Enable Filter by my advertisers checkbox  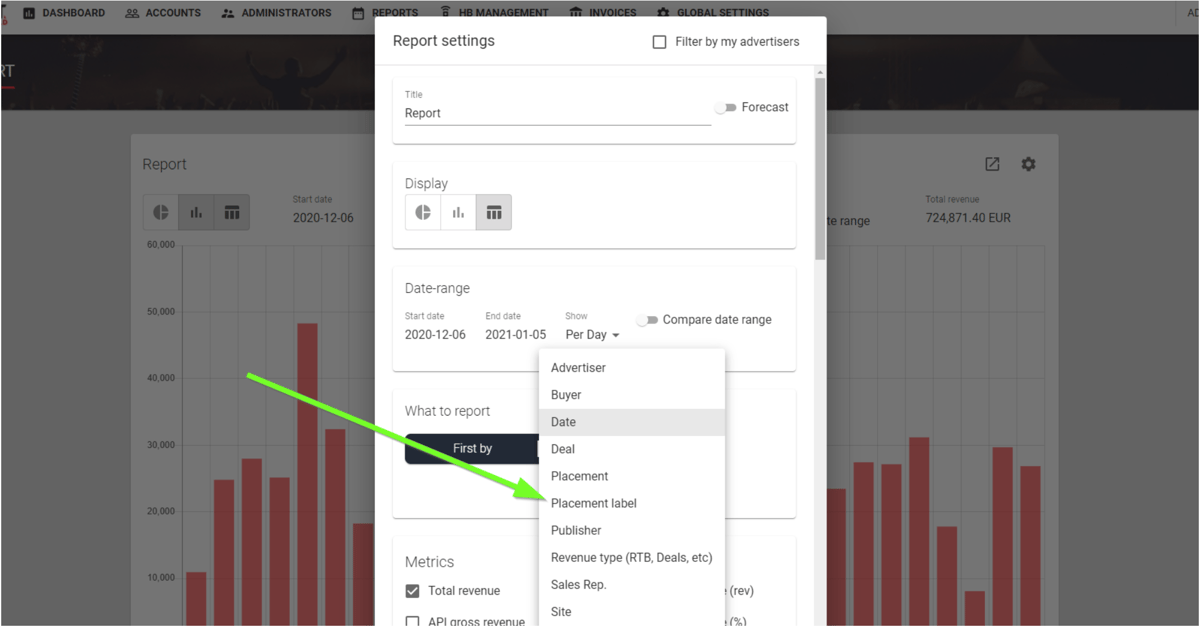659,42
